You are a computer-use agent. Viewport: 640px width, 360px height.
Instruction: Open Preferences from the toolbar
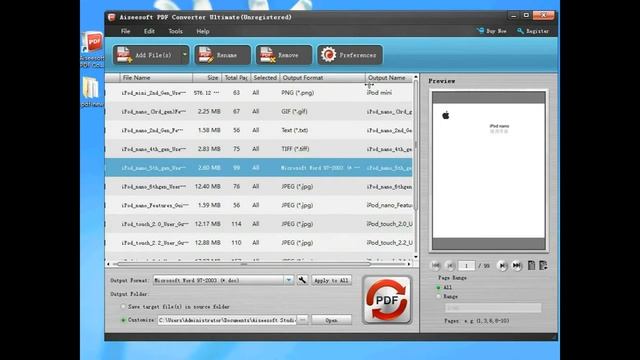350,55
